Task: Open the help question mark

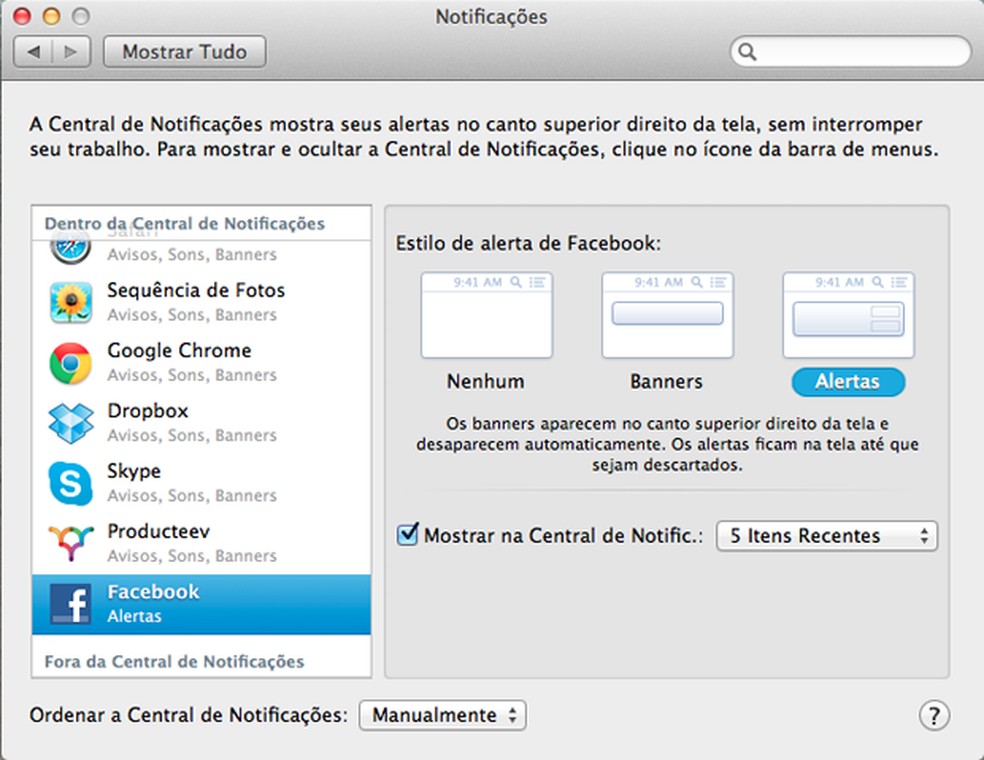Action: [x=934, y=716]
